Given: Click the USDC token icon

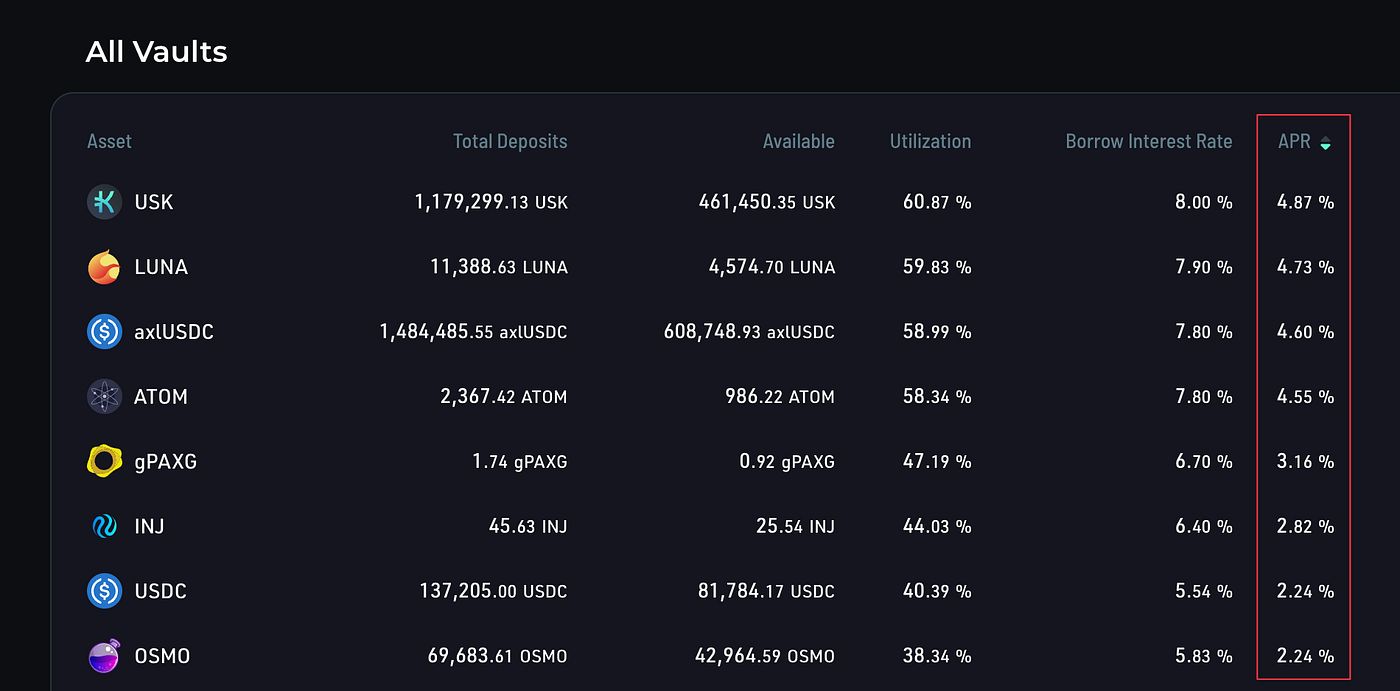Looking at the screenshot, I should 104,591.
